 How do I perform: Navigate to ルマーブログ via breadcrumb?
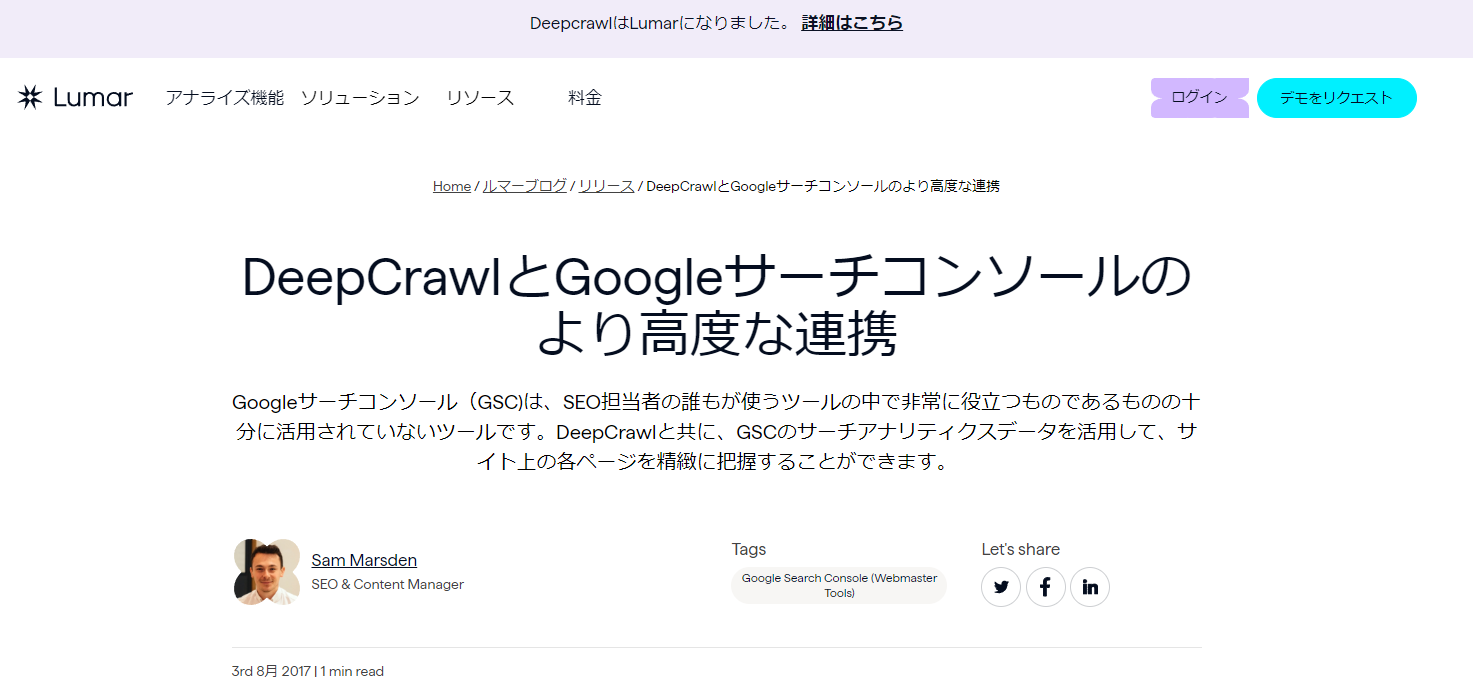(x=524, y=186)
